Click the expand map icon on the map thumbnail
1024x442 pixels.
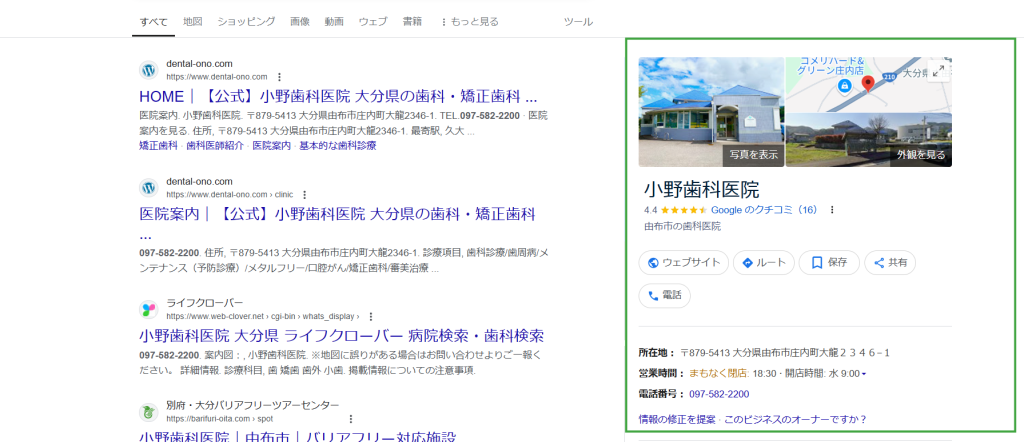tap(937, 70)
